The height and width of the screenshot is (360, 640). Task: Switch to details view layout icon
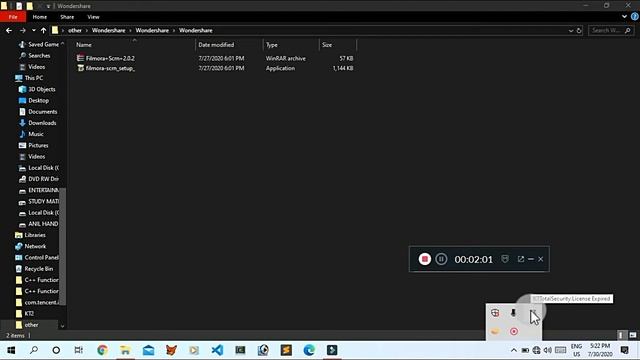(621, 335)
